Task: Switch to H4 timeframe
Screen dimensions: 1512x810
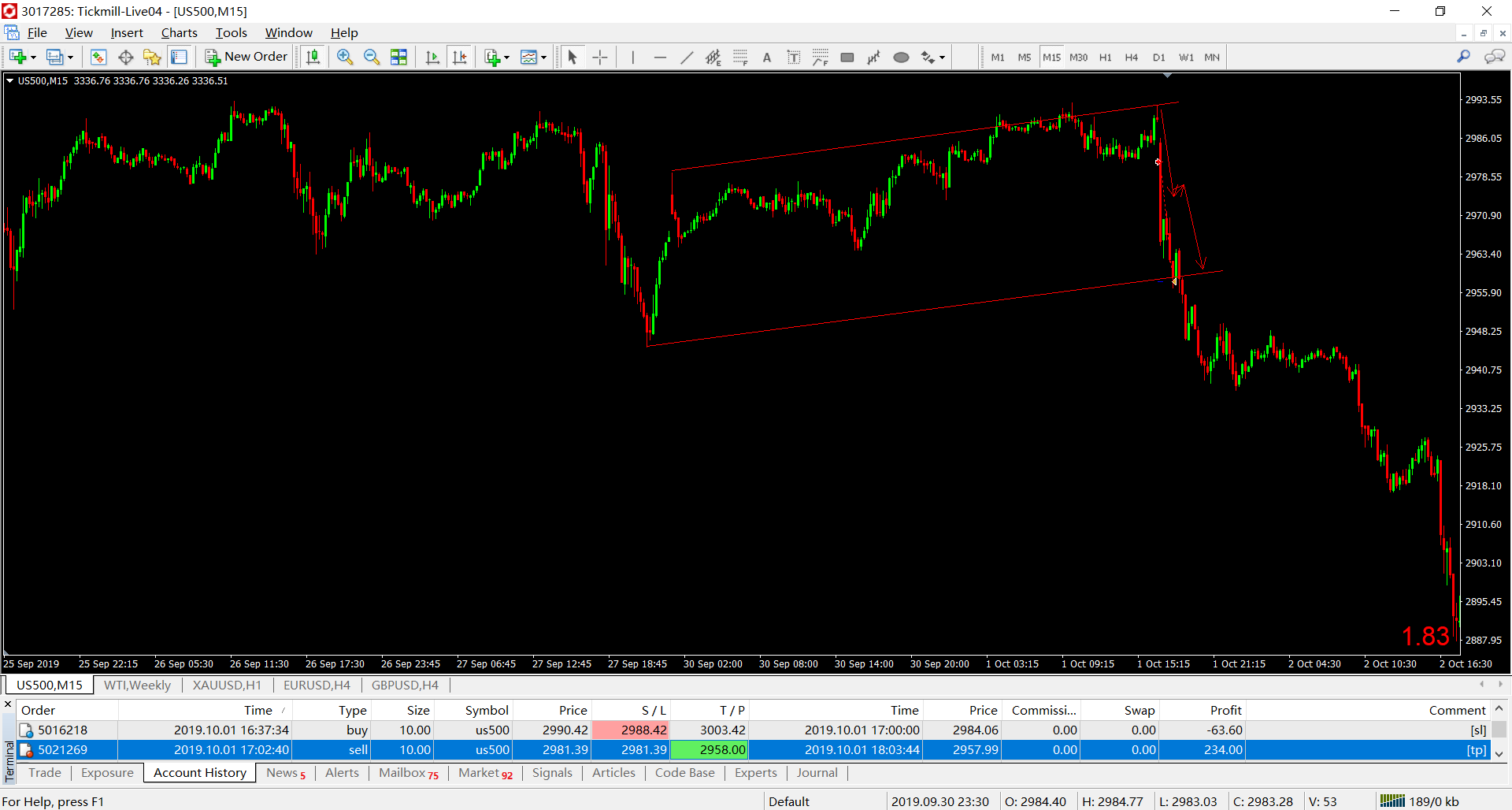Action: click(x=1132, y=57)
